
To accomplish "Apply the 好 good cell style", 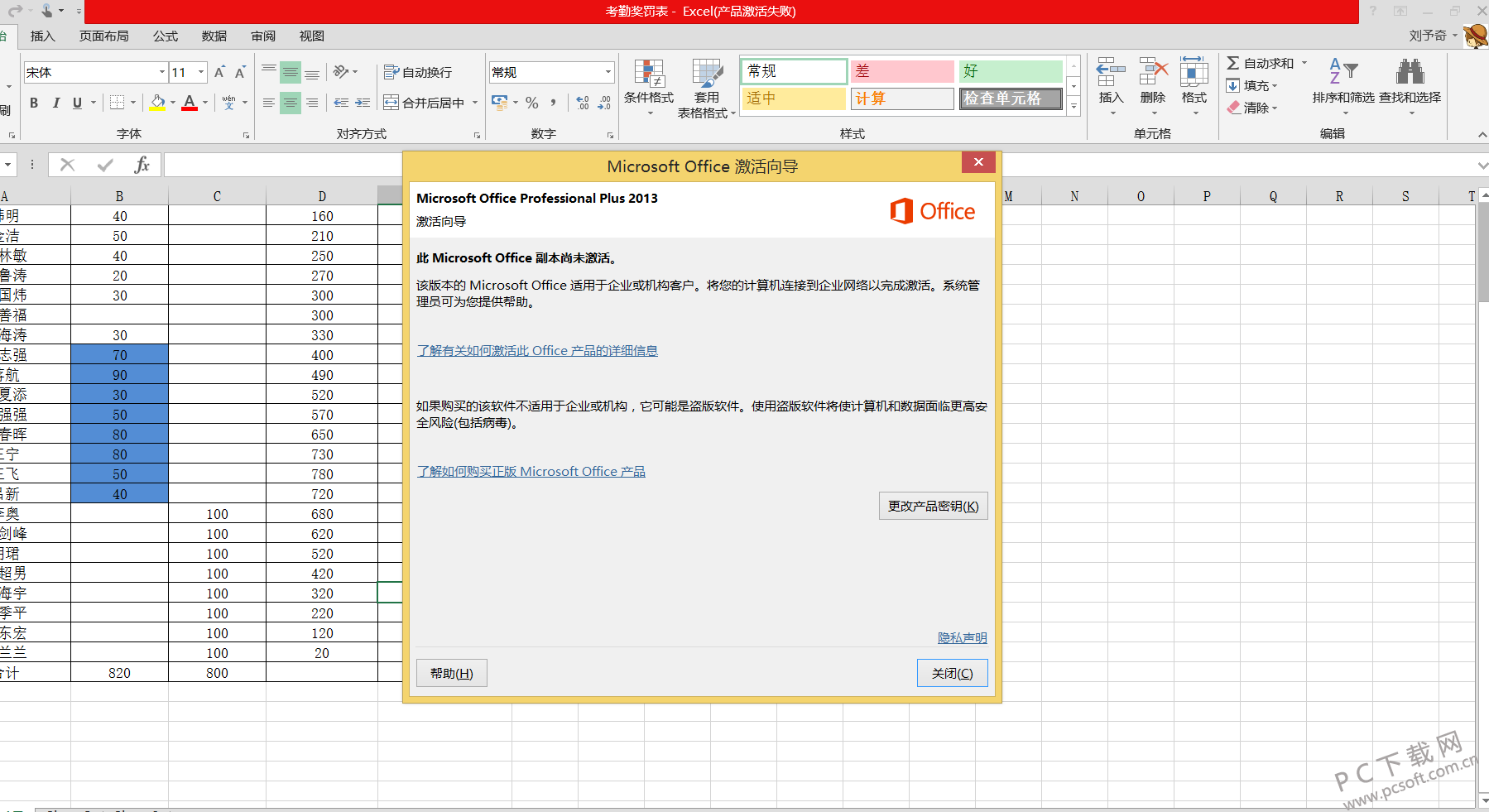I will (x=1011, y=71).
